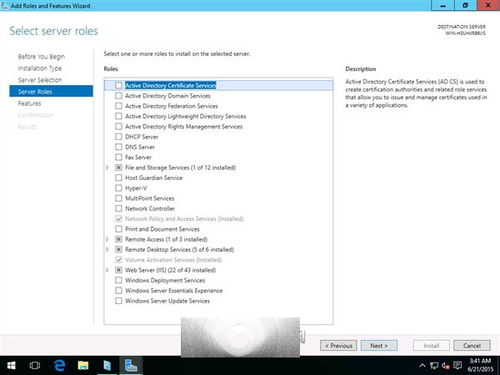Show hidden icons in the system tray
The width and height of the screenshot is (500, 375).
(422, 366)
